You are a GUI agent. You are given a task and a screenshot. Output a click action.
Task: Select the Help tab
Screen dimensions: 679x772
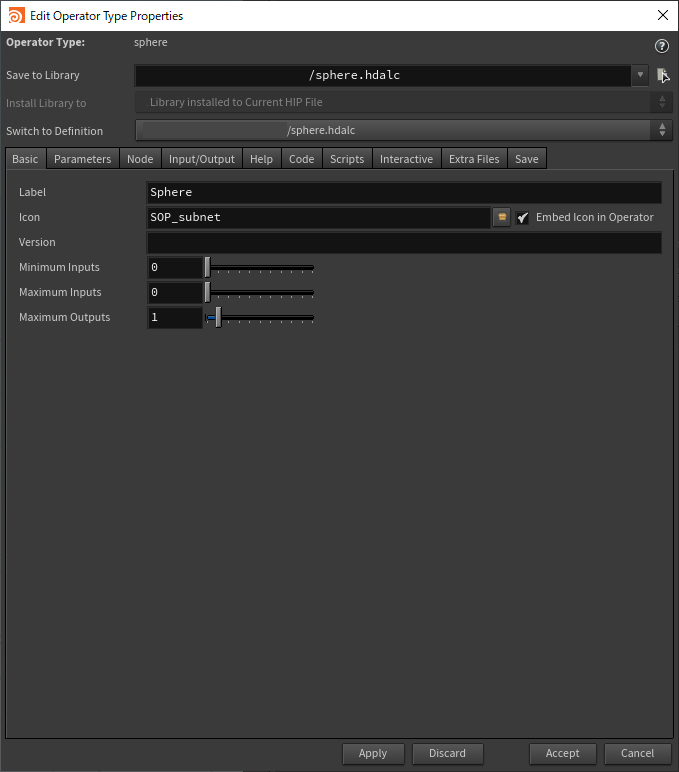point(261,159)
